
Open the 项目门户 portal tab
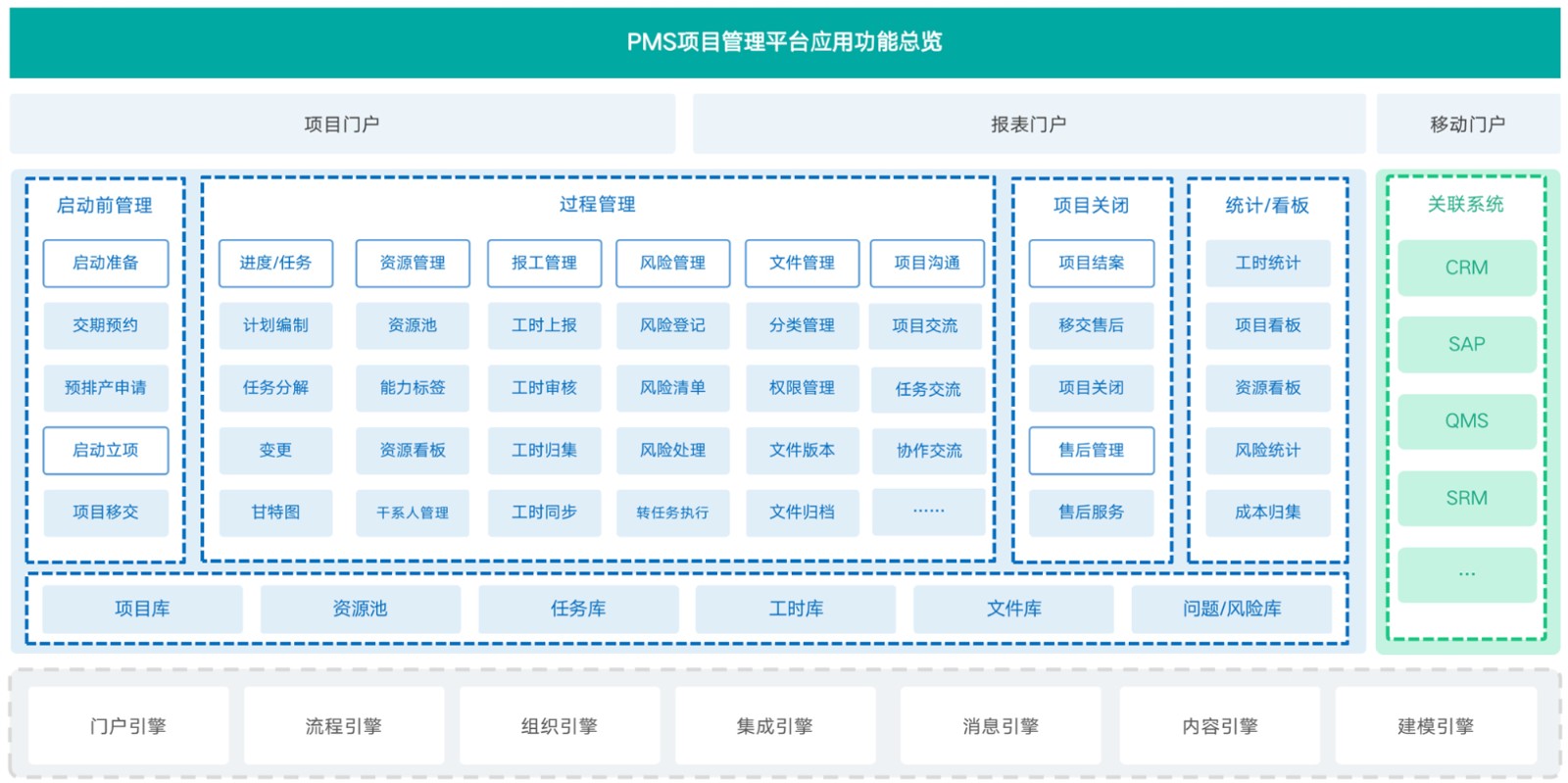pyautogui.click(x=342, y=124)
